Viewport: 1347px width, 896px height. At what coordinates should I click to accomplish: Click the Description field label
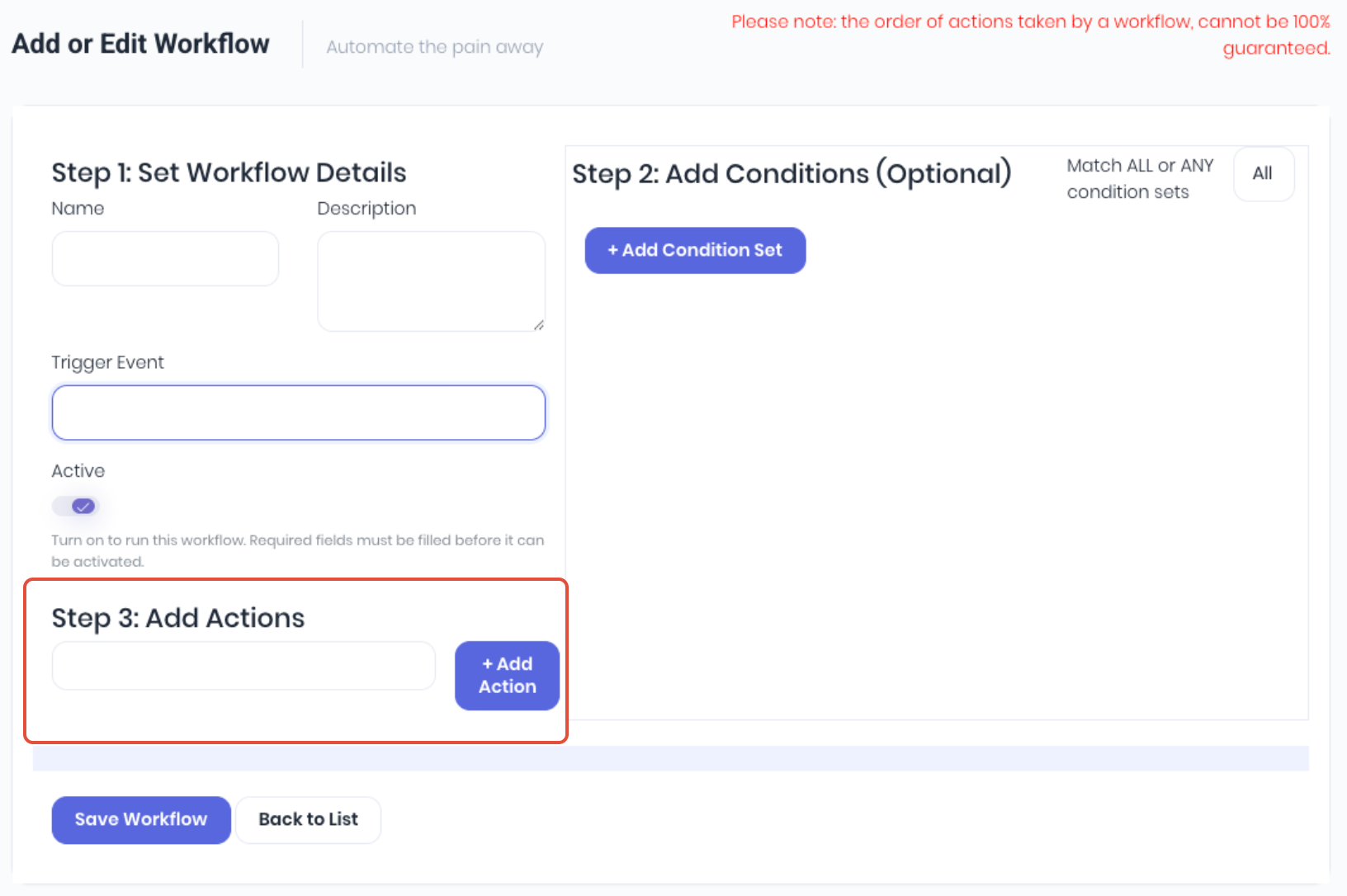pos(366,209)
